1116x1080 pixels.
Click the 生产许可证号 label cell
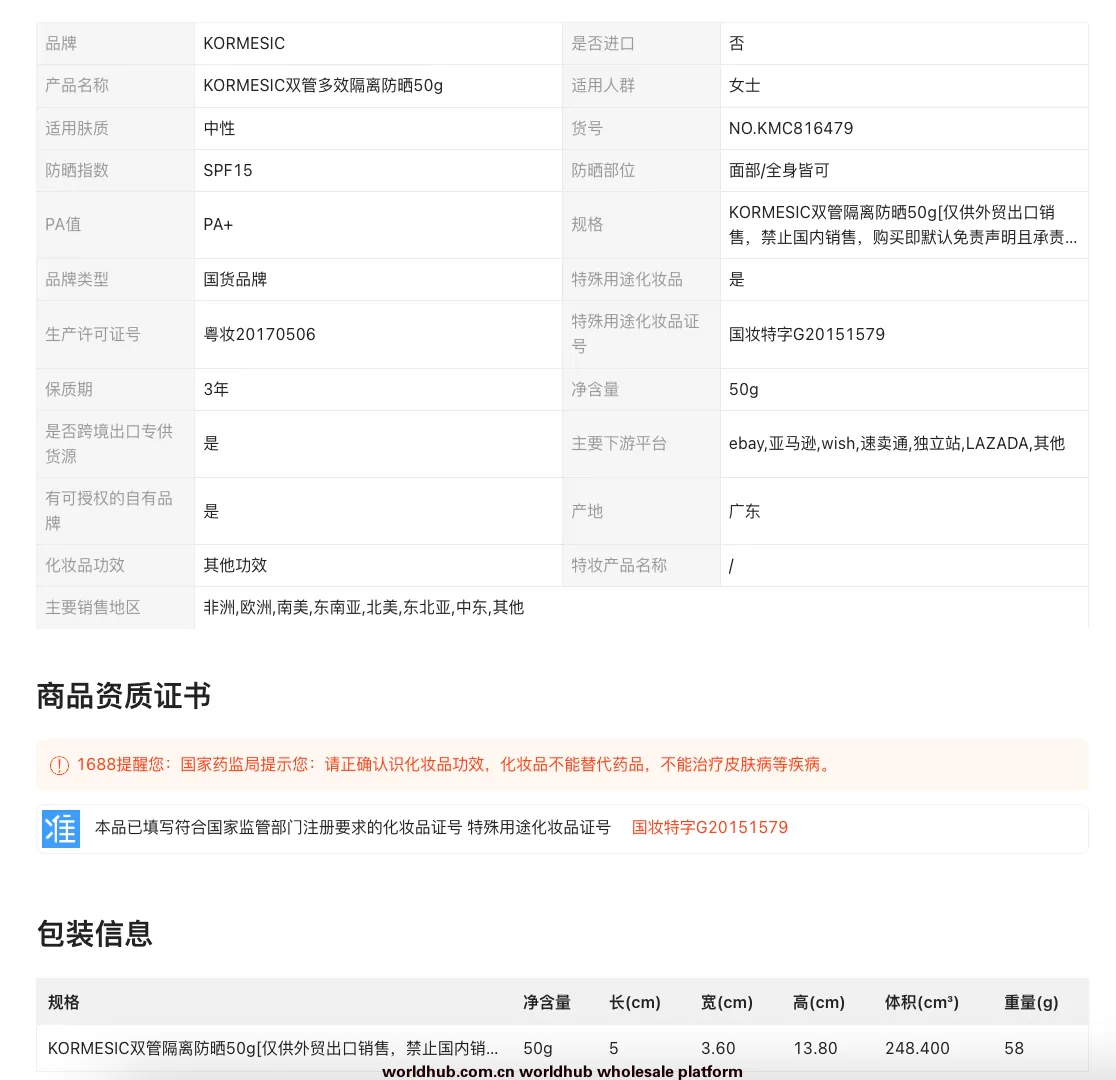coord(115,335)
